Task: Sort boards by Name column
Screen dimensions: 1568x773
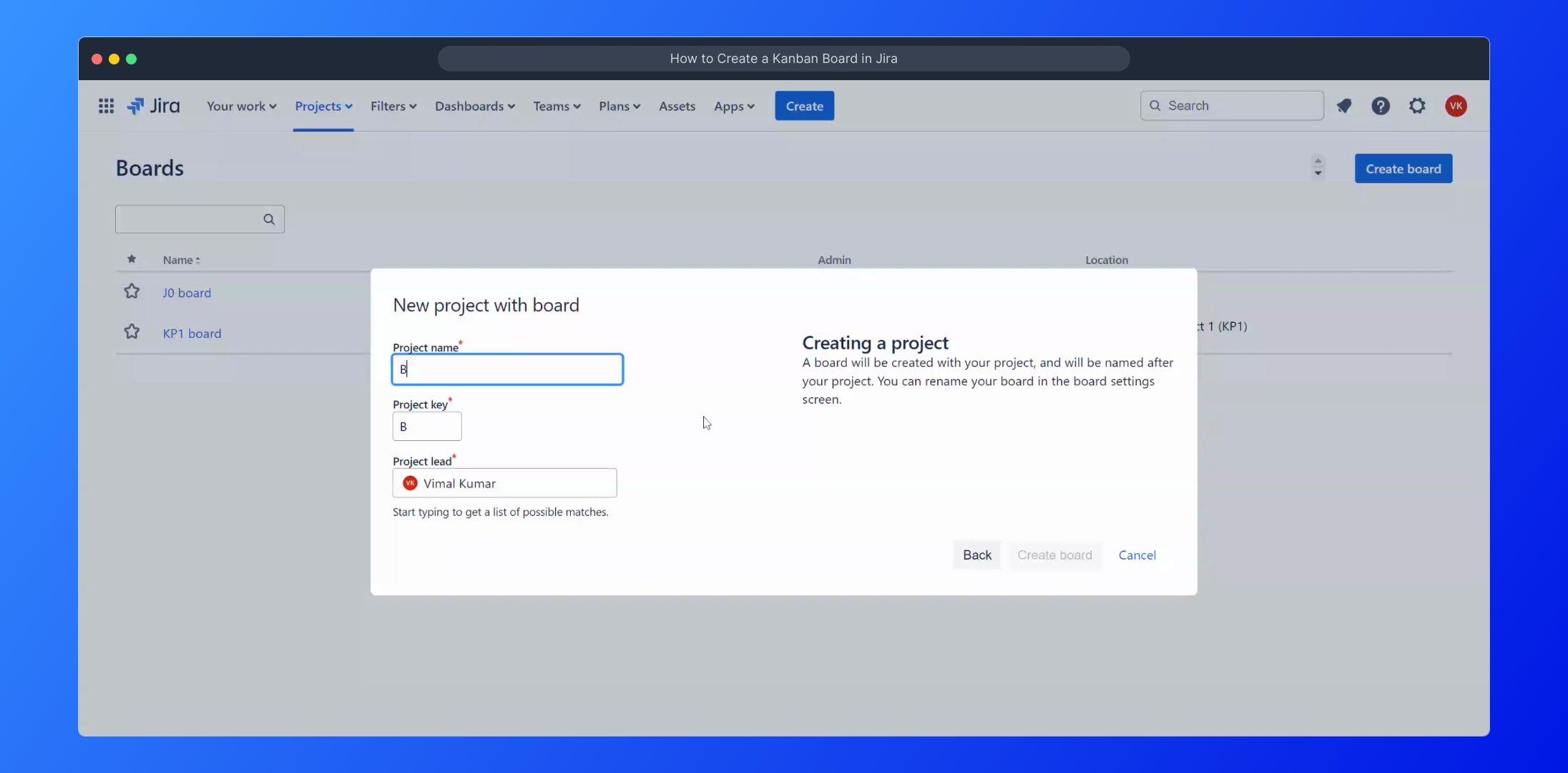Action: click(x=181, y=260)
